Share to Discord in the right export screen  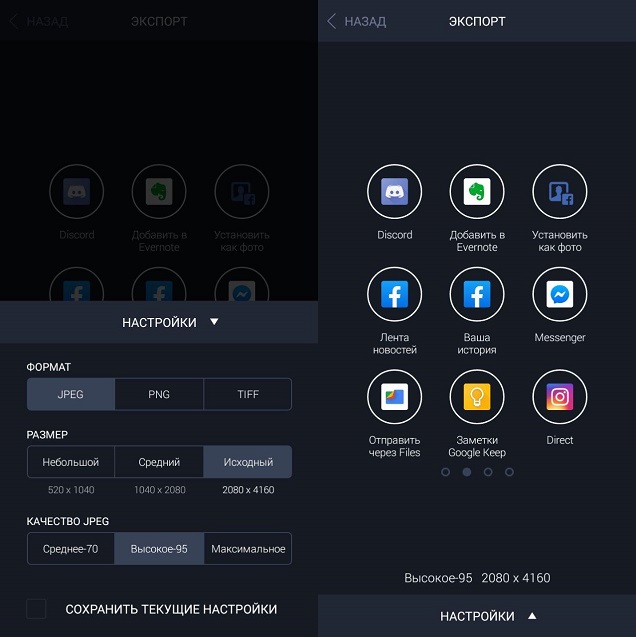(x=394, y=191)
